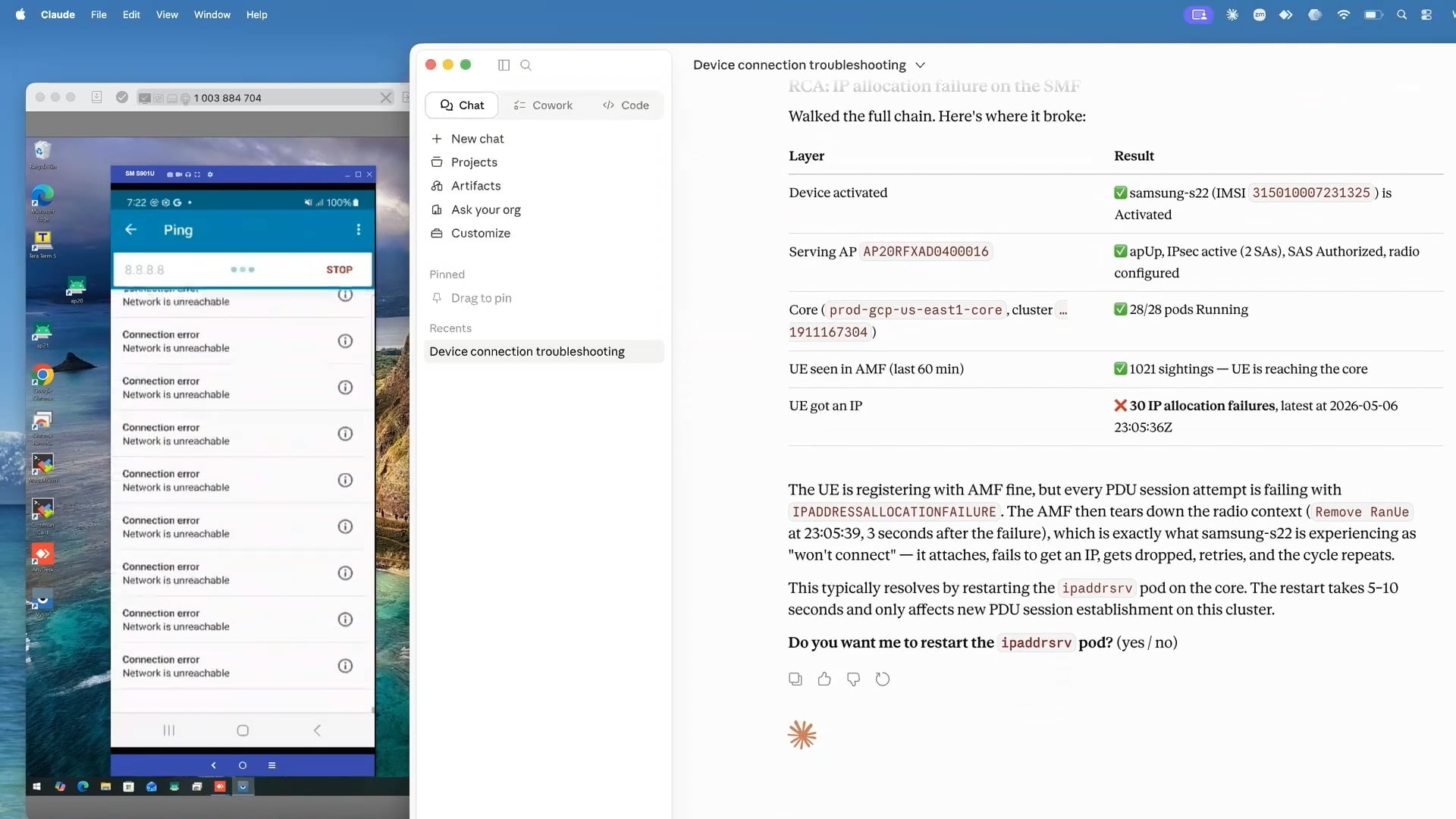Screen dimensions: 1456x819
Task: Open the File menu
Action: [x=99, y=14]
